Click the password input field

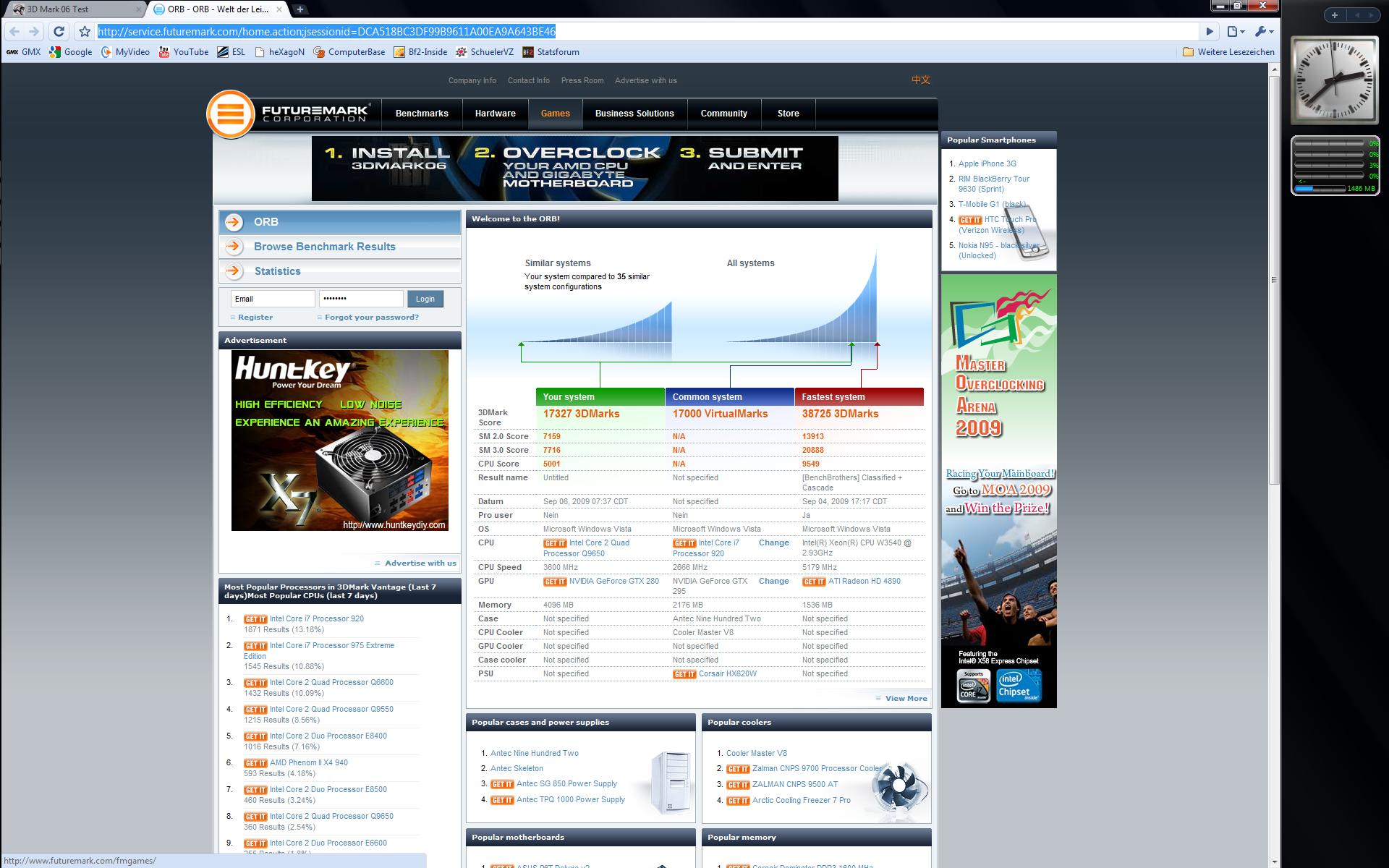coord(361,299)
